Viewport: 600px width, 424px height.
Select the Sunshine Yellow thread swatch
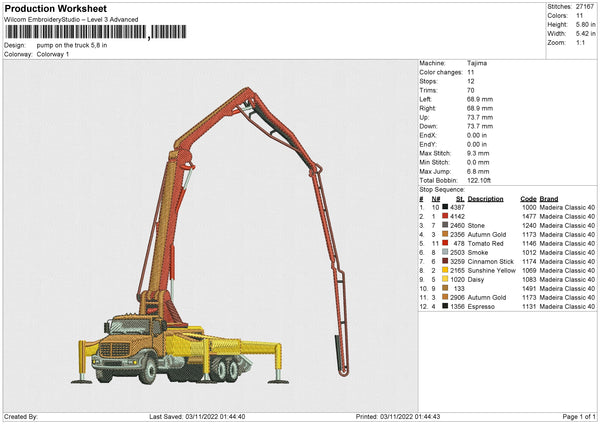(x=444, y=270)
